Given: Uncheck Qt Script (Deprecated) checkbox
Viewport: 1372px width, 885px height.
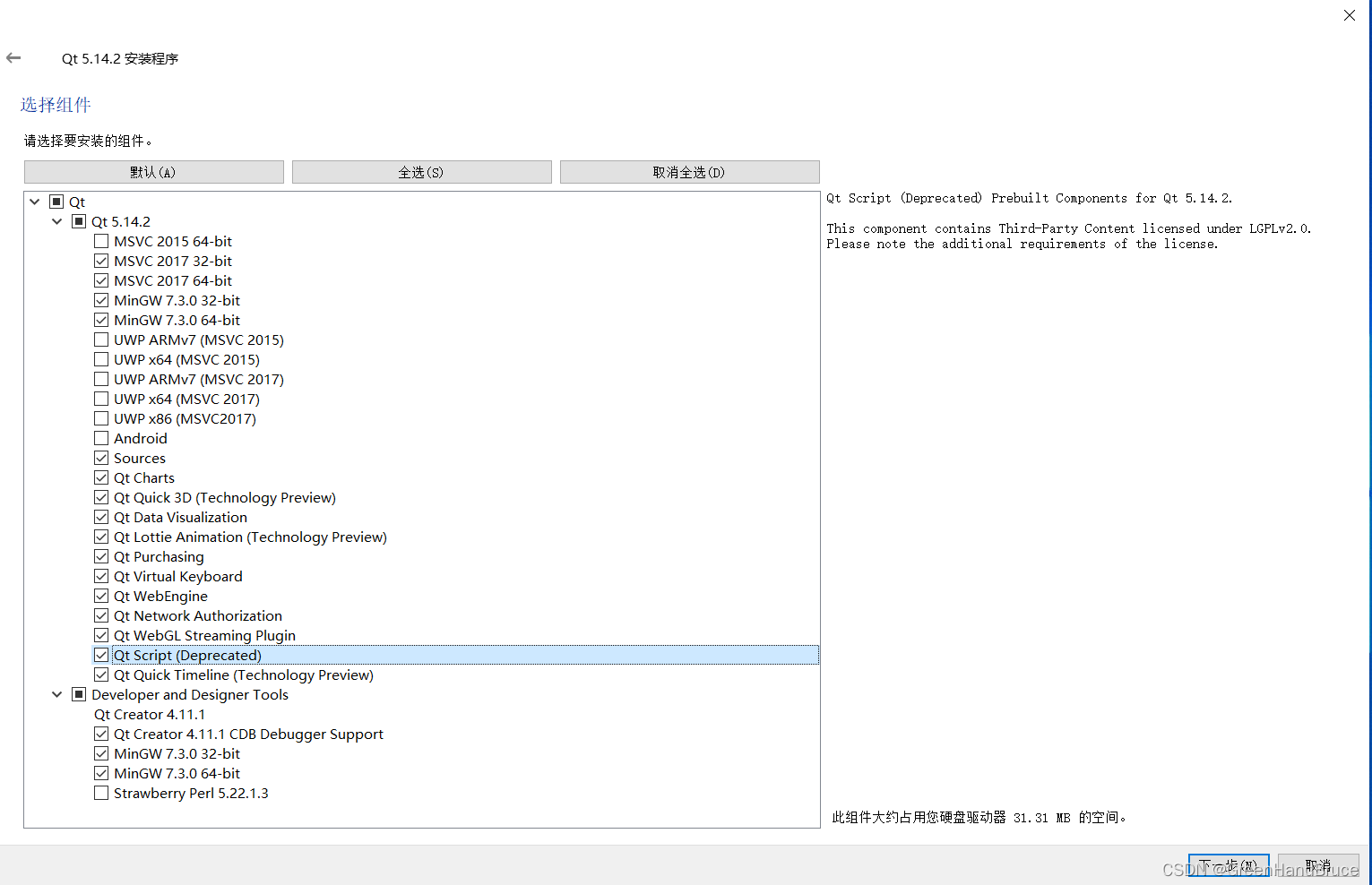Looking at the screenshot, I should (101, 655).
